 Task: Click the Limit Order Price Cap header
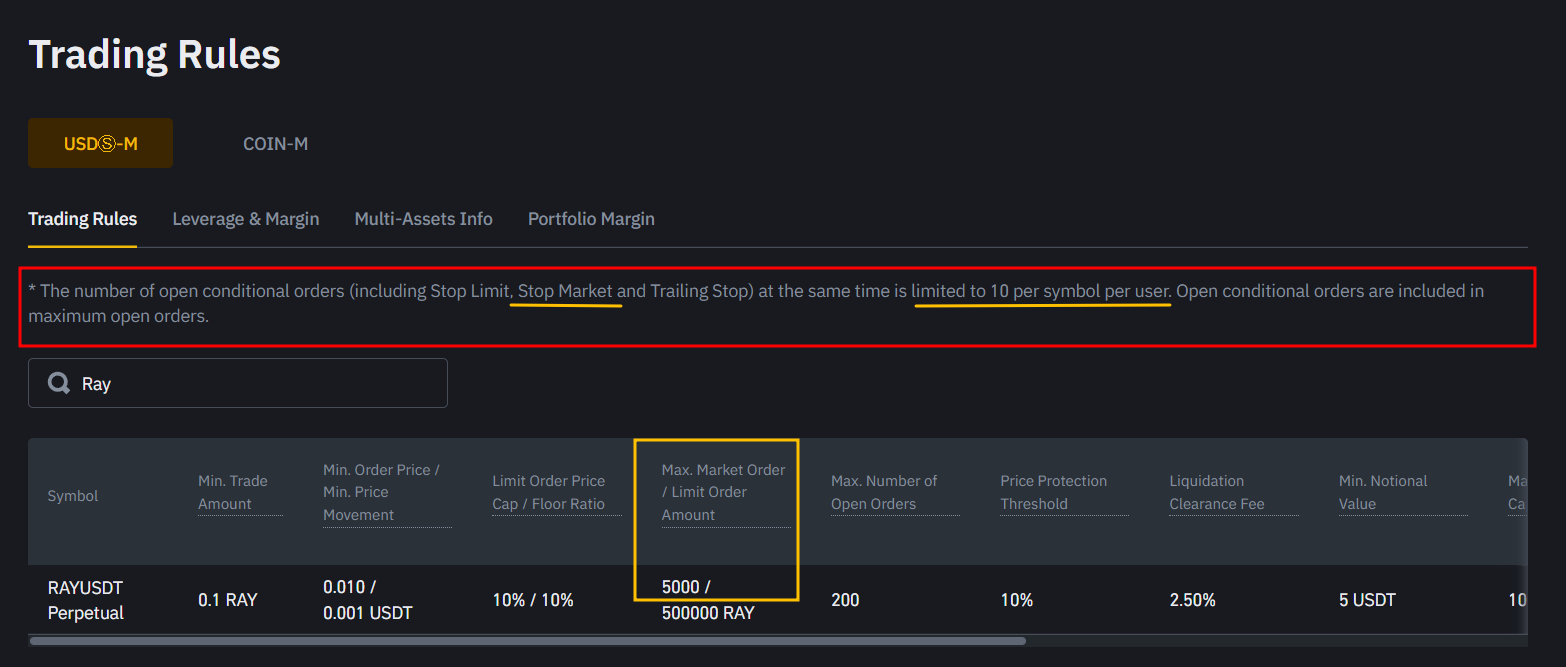point(548,492)
